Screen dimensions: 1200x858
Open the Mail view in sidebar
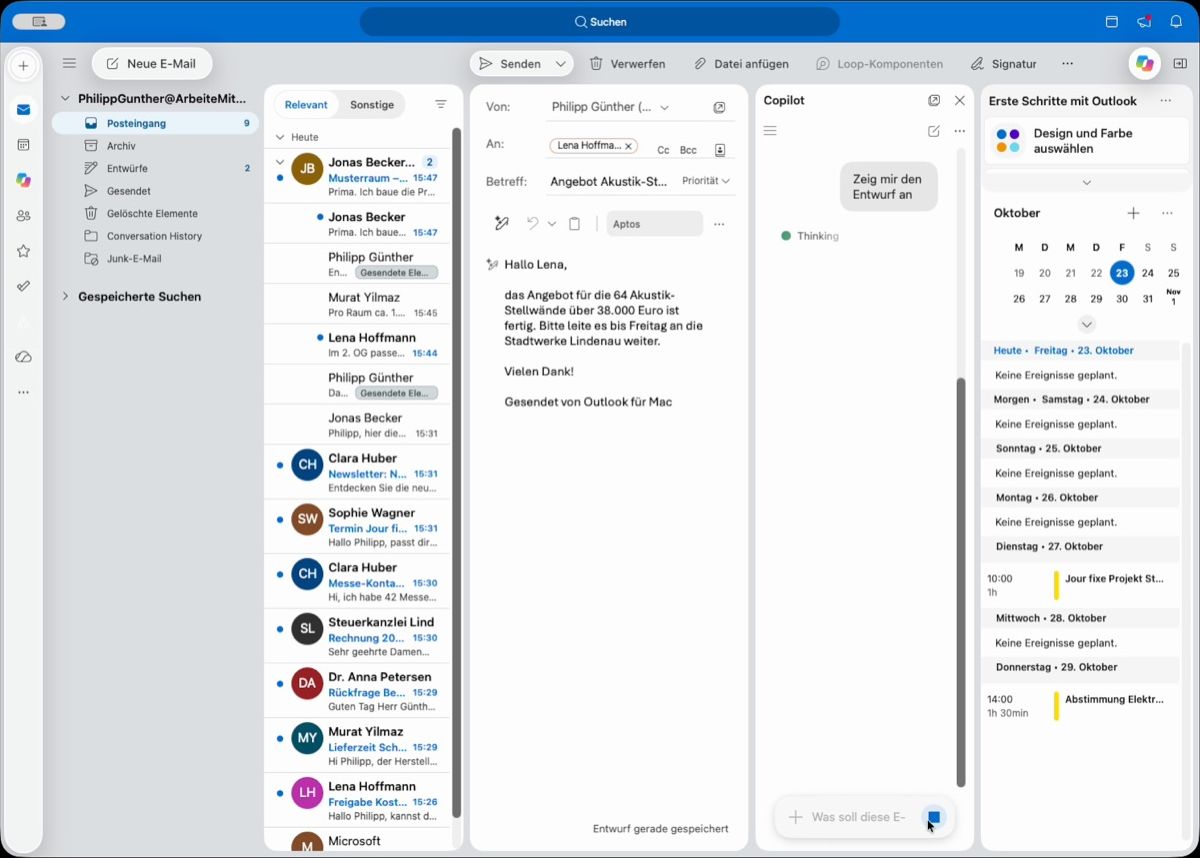[23, 110]
